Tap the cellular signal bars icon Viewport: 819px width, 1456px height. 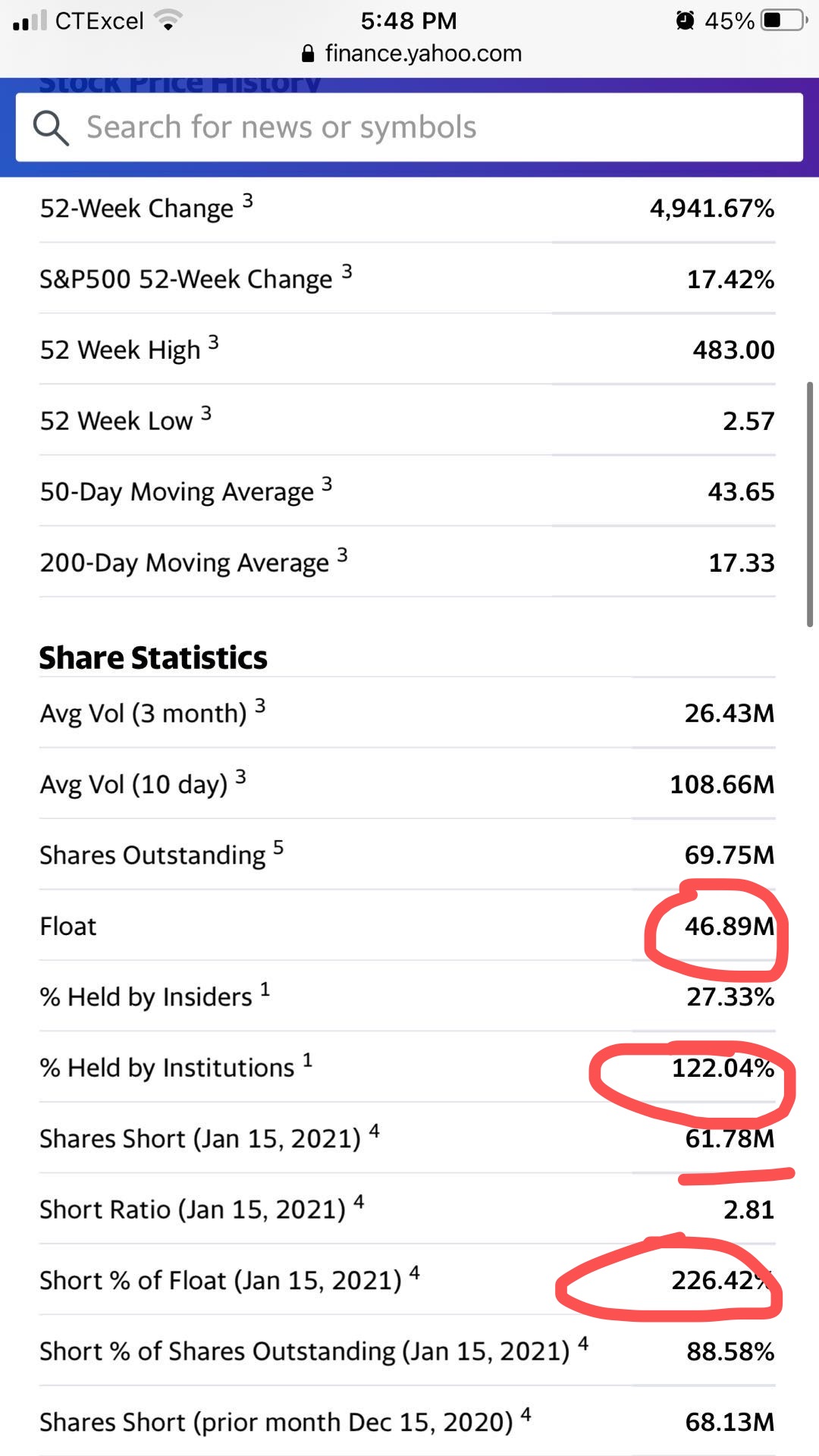point(30,21)
